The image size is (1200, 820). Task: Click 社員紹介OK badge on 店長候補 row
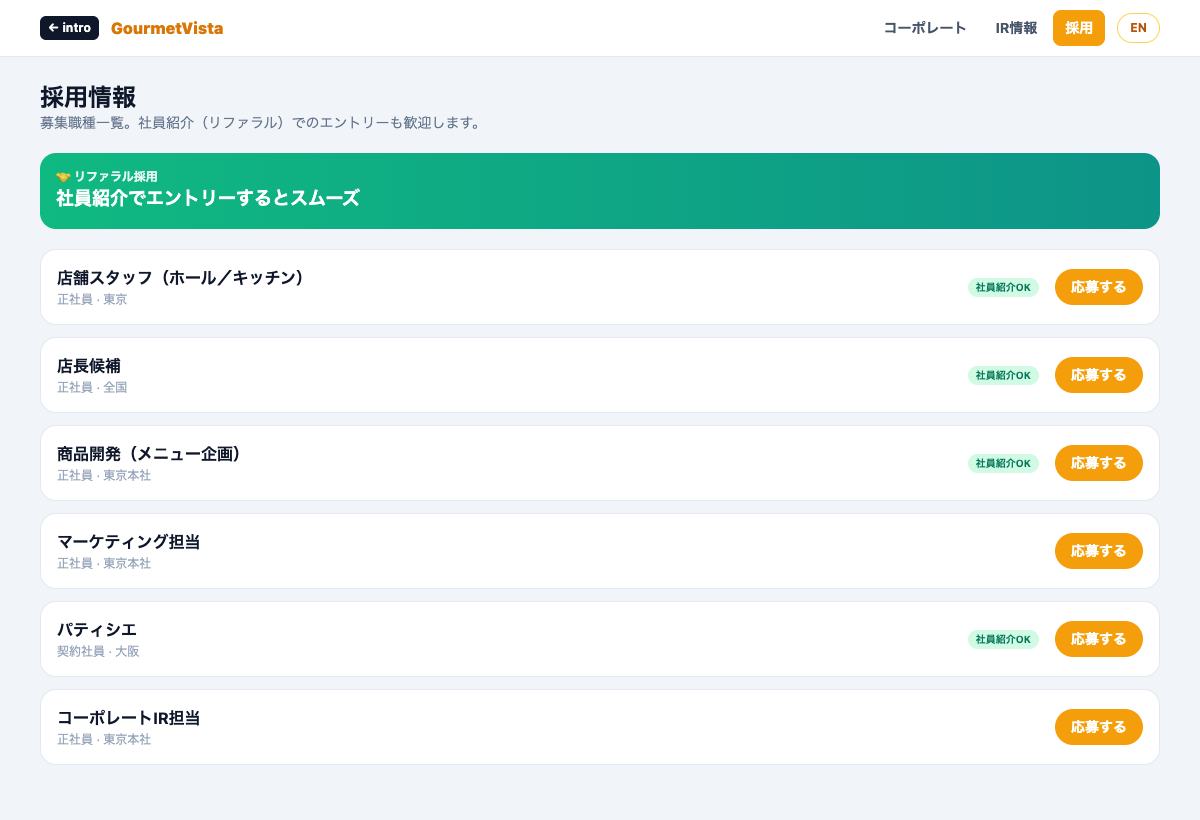pyautogui.click(x=1003, y=375)
